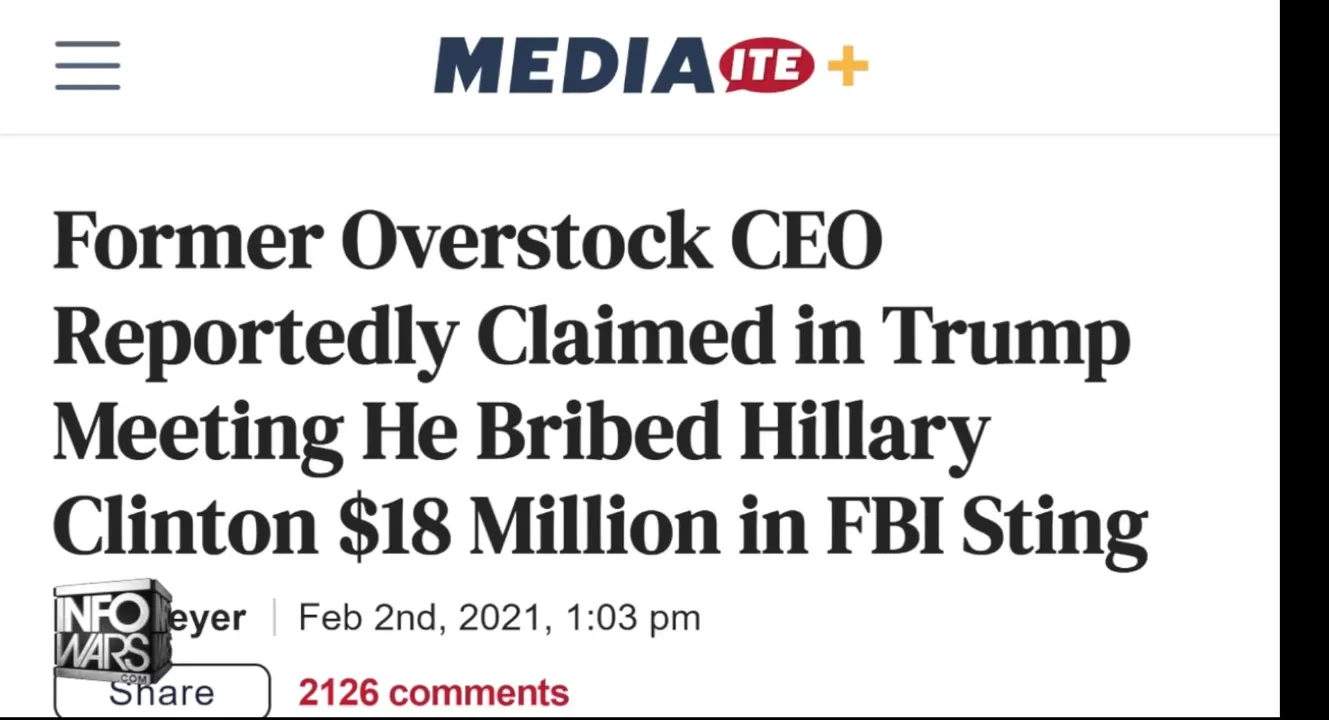
Task: Click the Feb 2nd, 2021 timestamp
Action: click(424, 618)
